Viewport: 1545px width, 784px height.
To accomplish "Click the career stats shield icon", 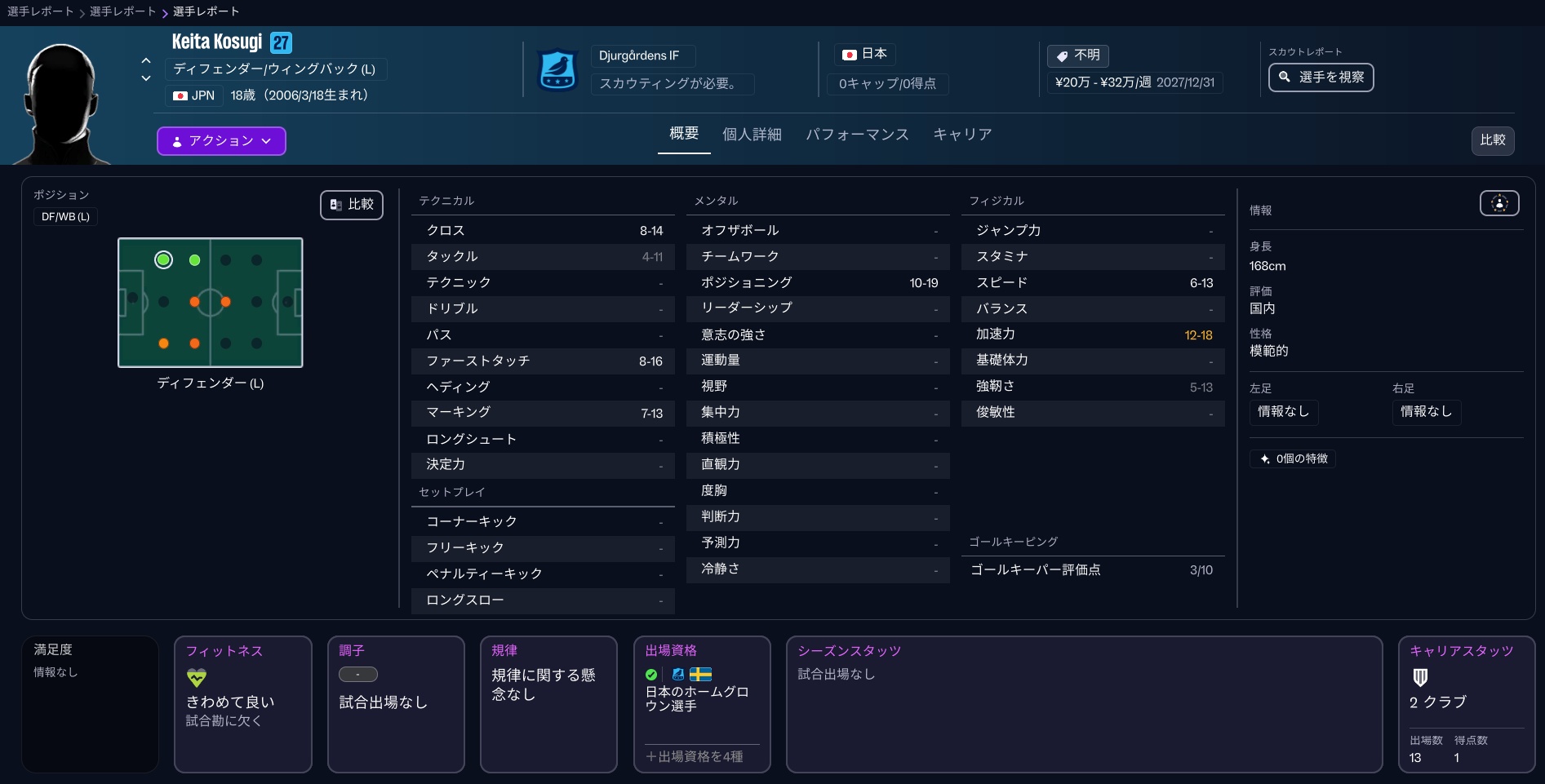I will (1420, 677).
